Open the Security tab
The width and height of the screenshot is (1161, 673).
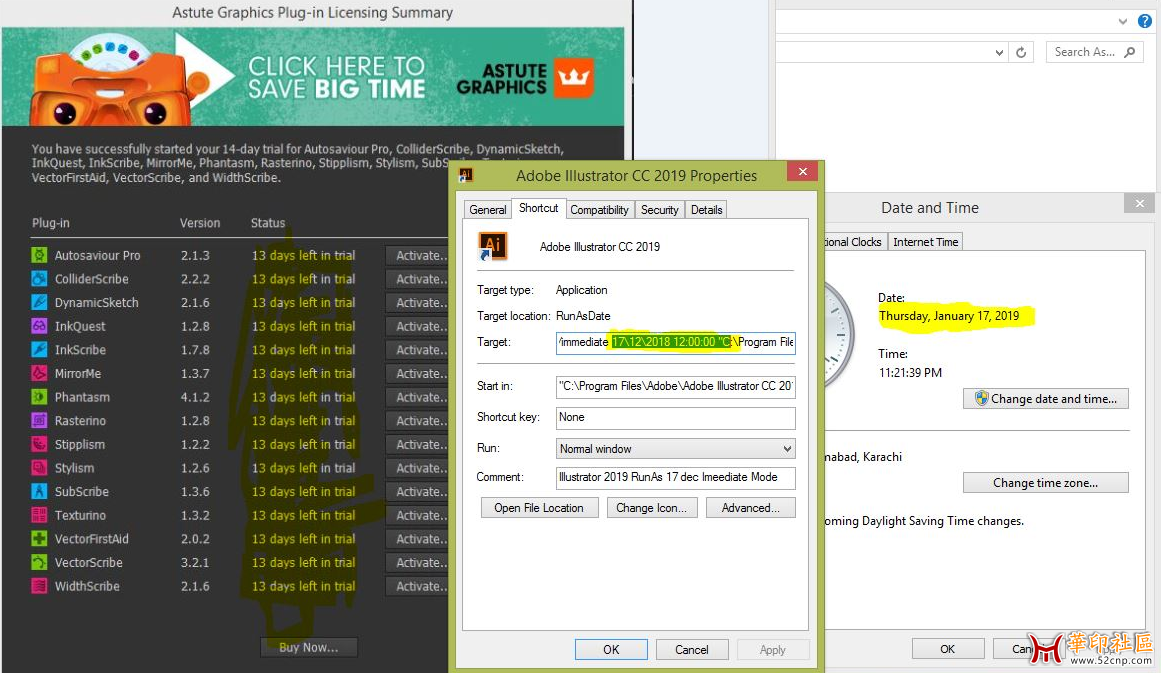660,210
